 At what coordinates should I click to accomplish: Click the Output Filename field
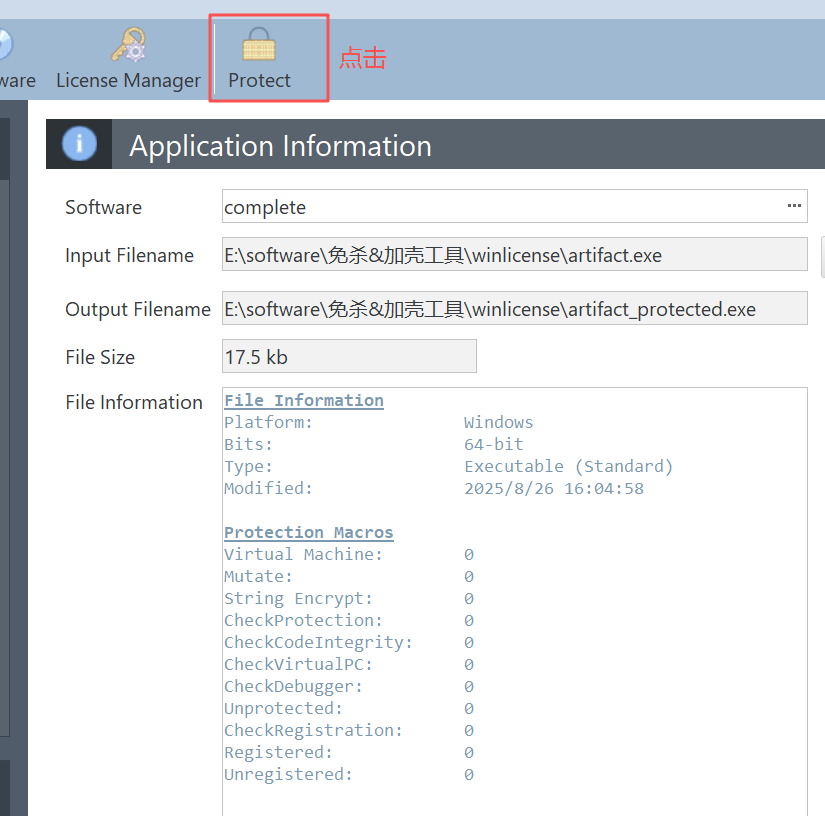515,308
